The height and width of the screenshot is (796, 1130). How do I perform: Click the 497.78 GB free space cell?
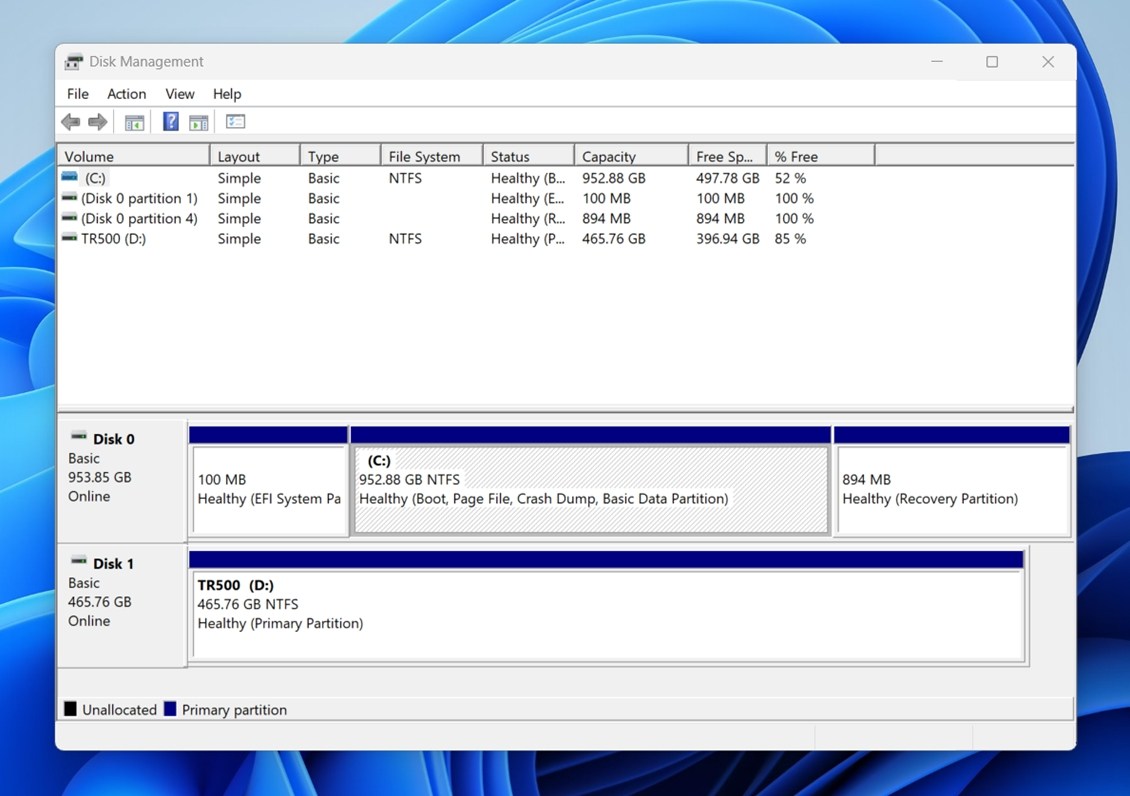click(728, 178)
